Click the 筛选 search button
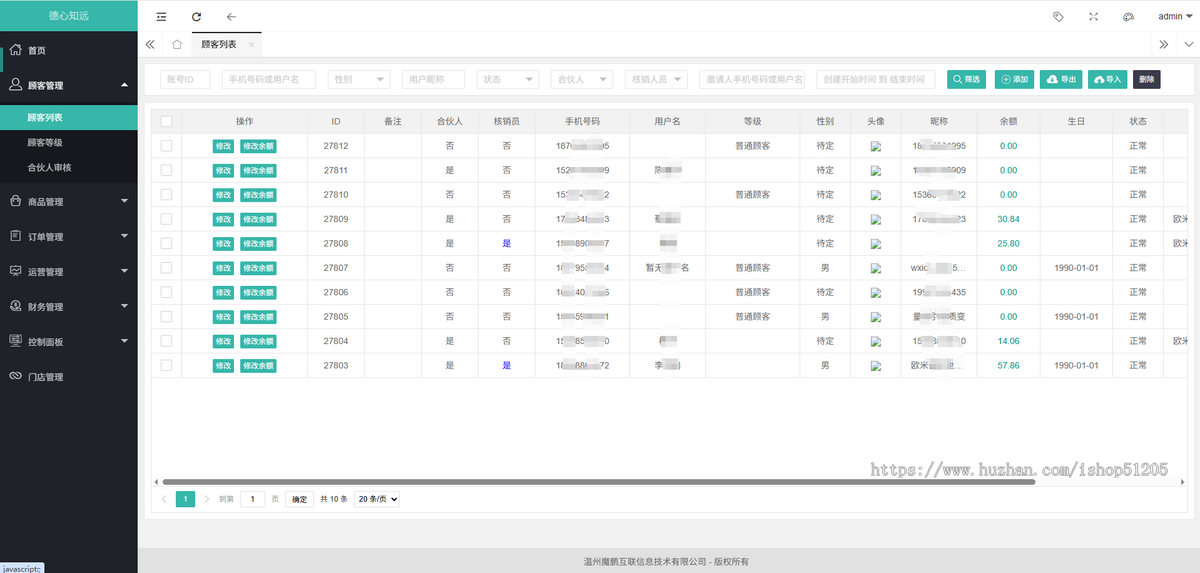This screenshot has width=1200, height=573. (x=967, y=80)
